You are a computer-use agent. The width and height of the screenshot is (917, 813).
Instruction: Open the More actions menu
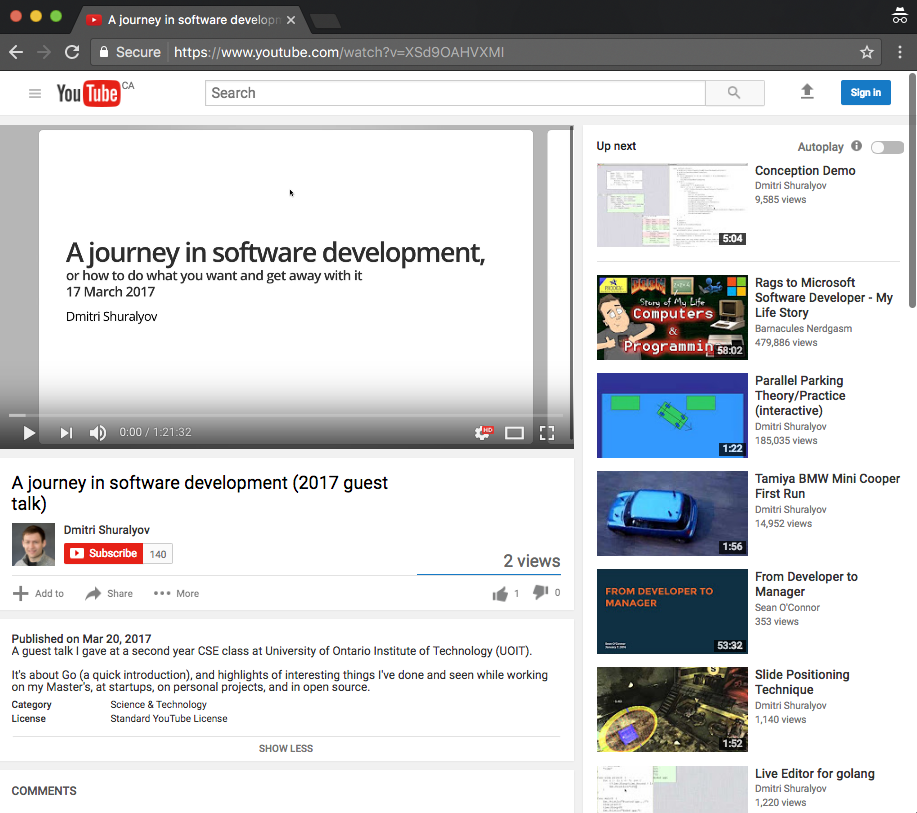point(176,594)
